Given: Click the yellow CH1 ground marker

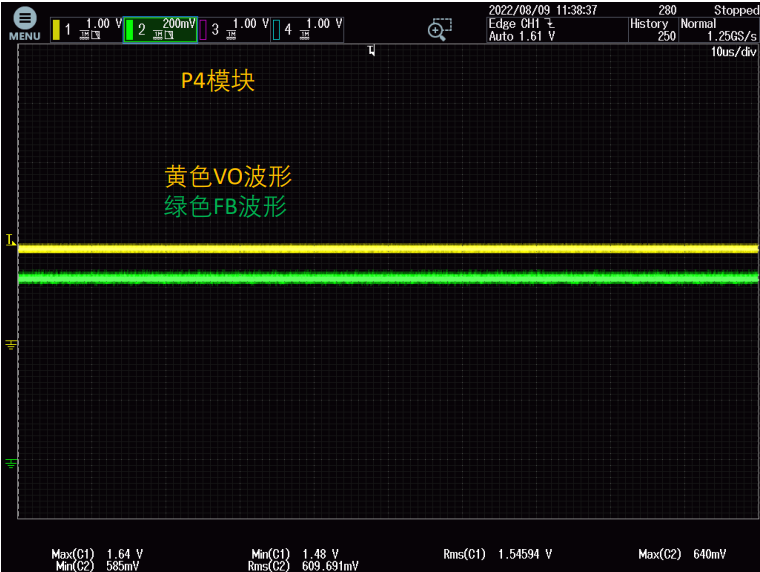Looking at the screenshot, I should [12, 344].
